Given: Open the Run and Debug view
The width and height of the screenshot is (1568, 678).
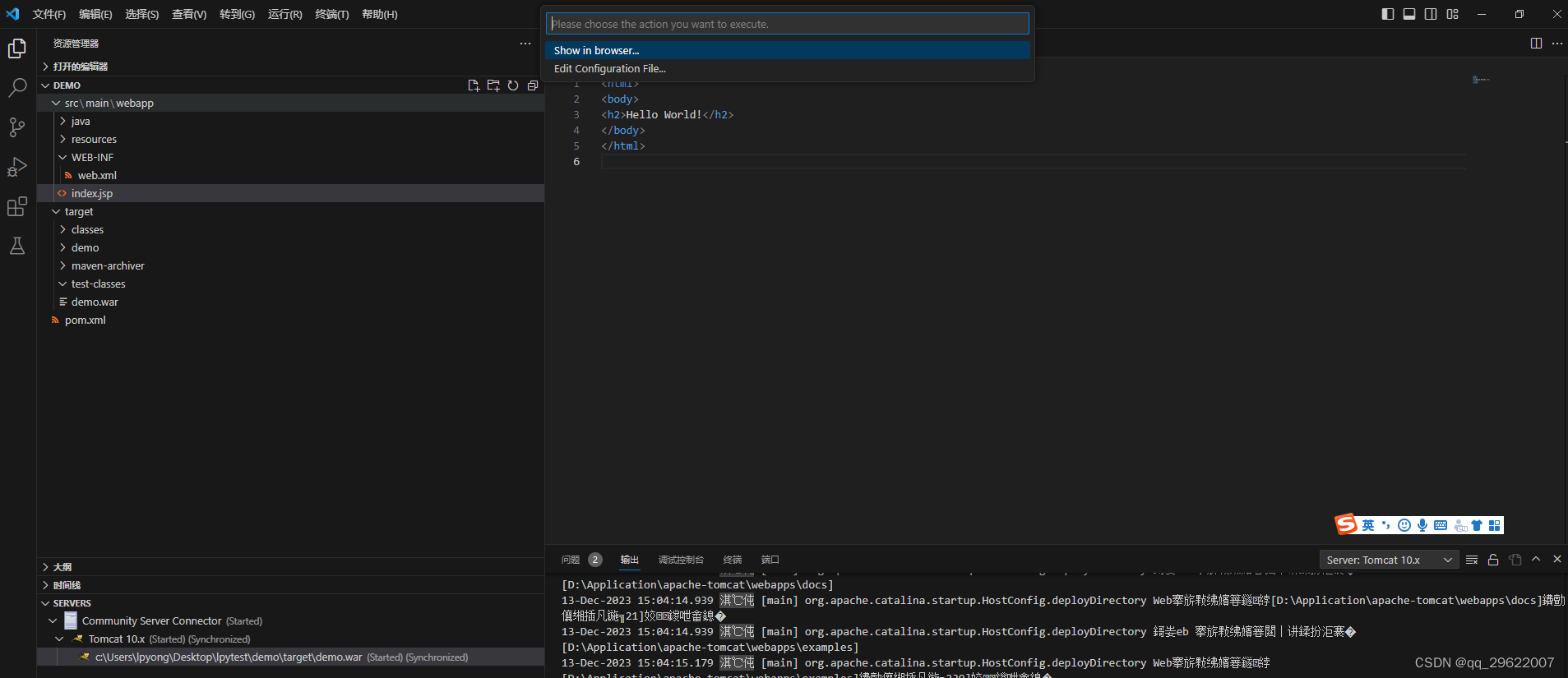Looking at the screenshot, I should [x=17, y=167].
